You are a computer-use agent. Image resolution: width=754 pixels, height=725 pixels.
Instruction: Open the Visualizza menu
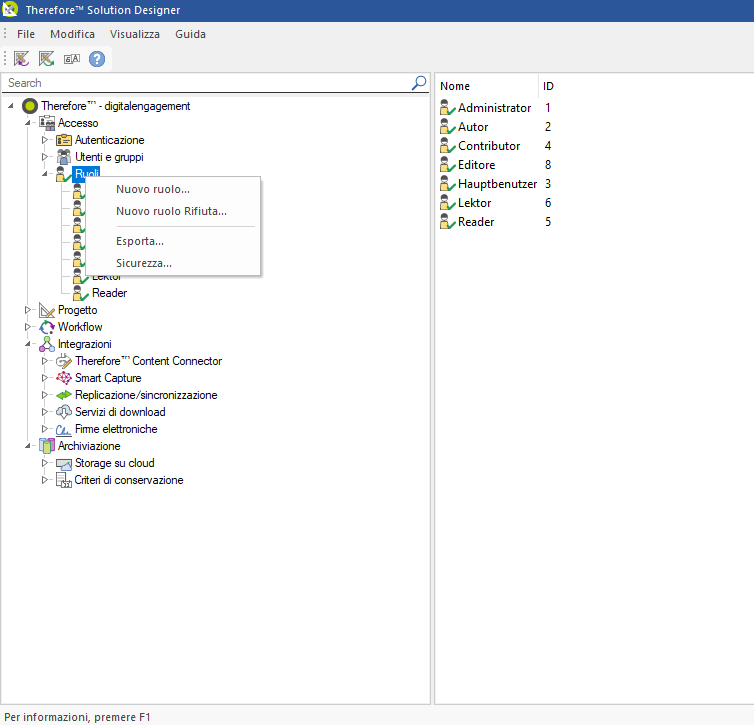point(135,34)
